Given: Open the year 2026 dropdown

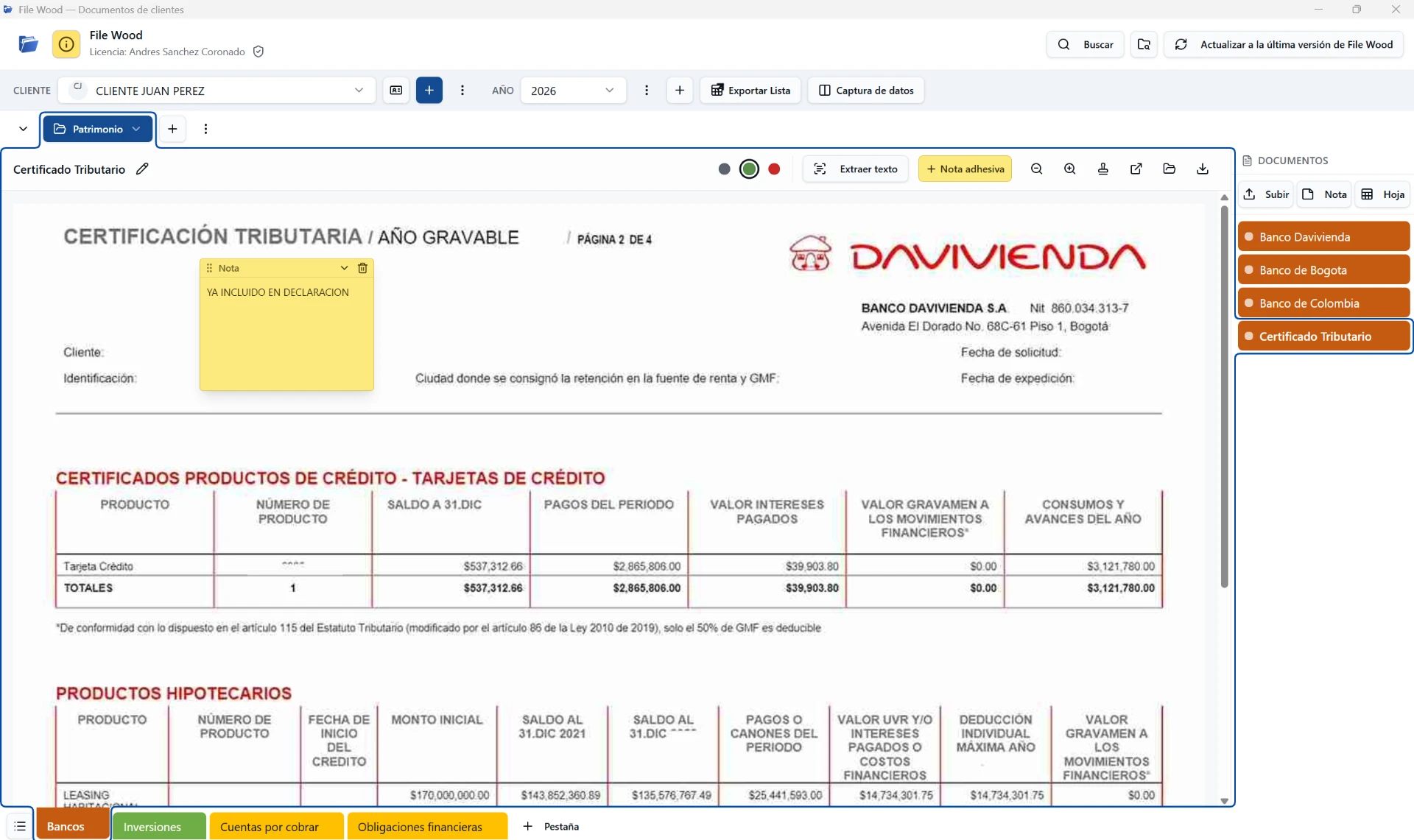Looking at the screenshot, I should pos(573,90).
